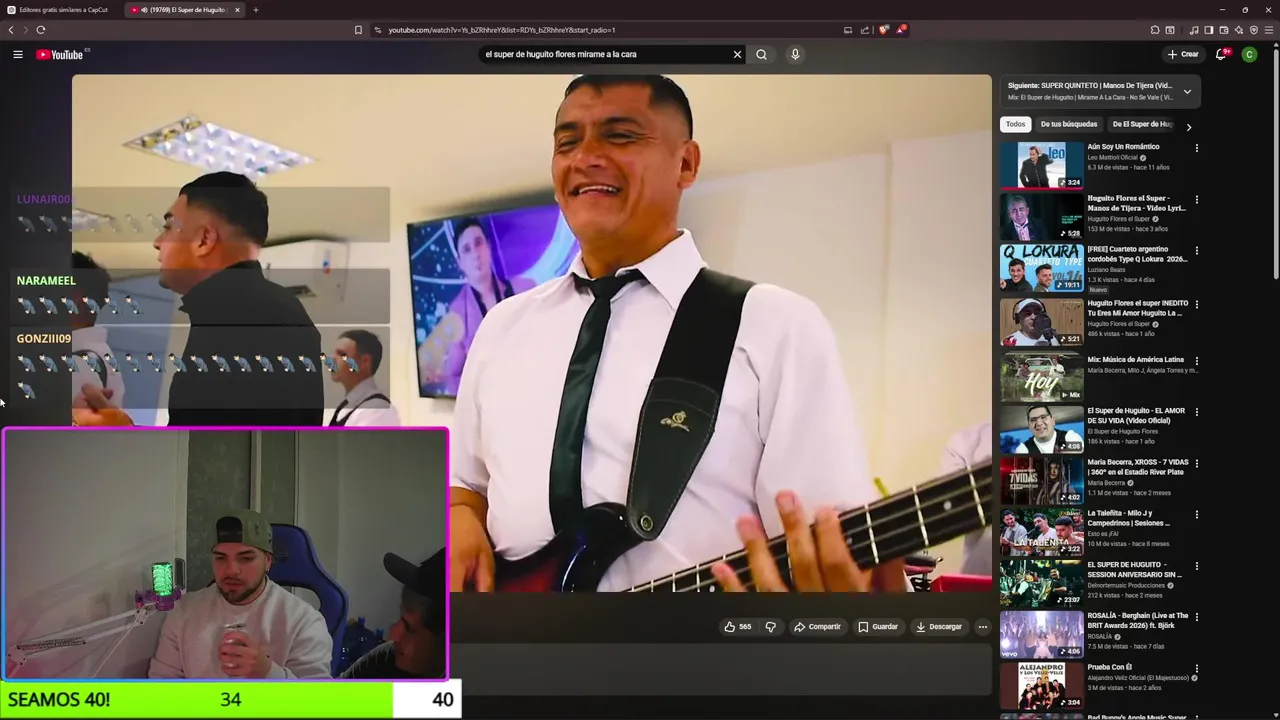Close the El Super de Huguito tab
Viewport: 1280px width, 720px height.
[237, 10]
